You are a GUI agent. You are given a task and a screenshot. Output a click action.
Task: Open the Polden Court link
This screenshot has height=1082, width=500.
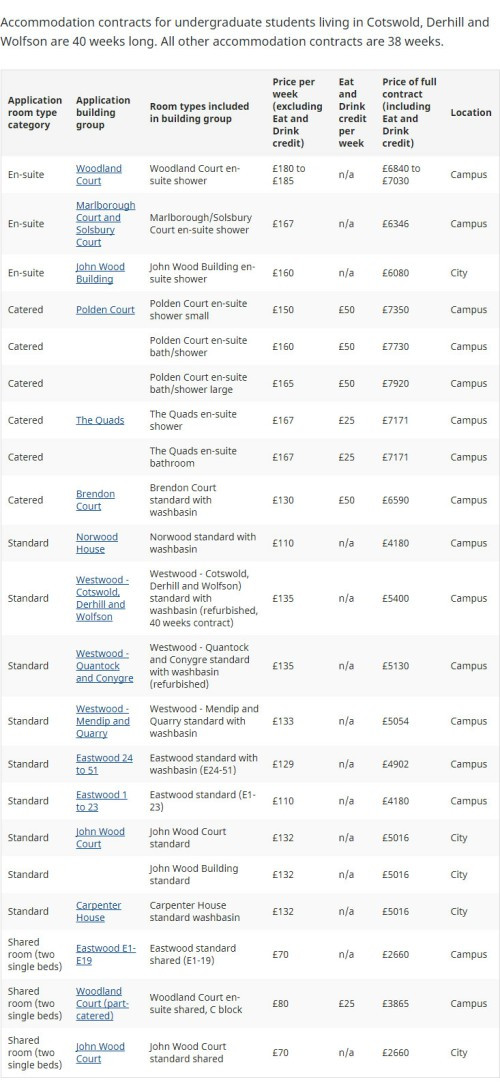(106, 310)
